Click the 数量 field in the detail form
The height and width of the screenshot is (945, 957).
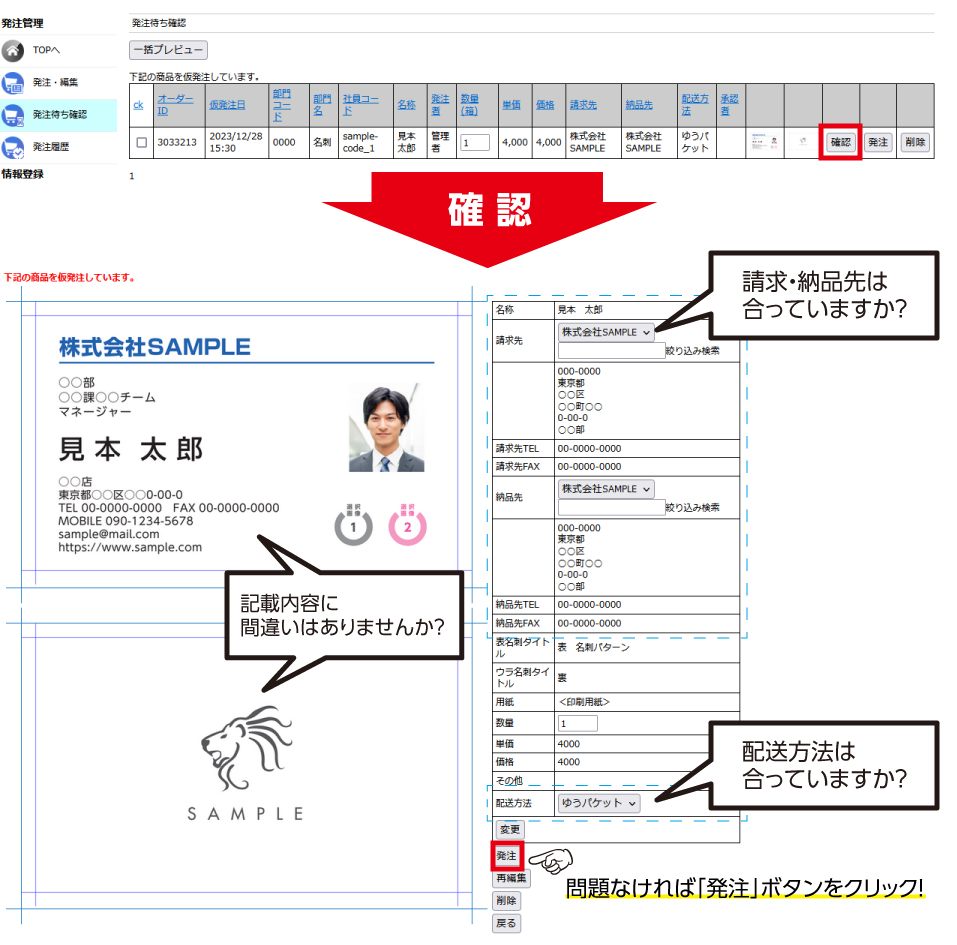click(x=578, y=723)
